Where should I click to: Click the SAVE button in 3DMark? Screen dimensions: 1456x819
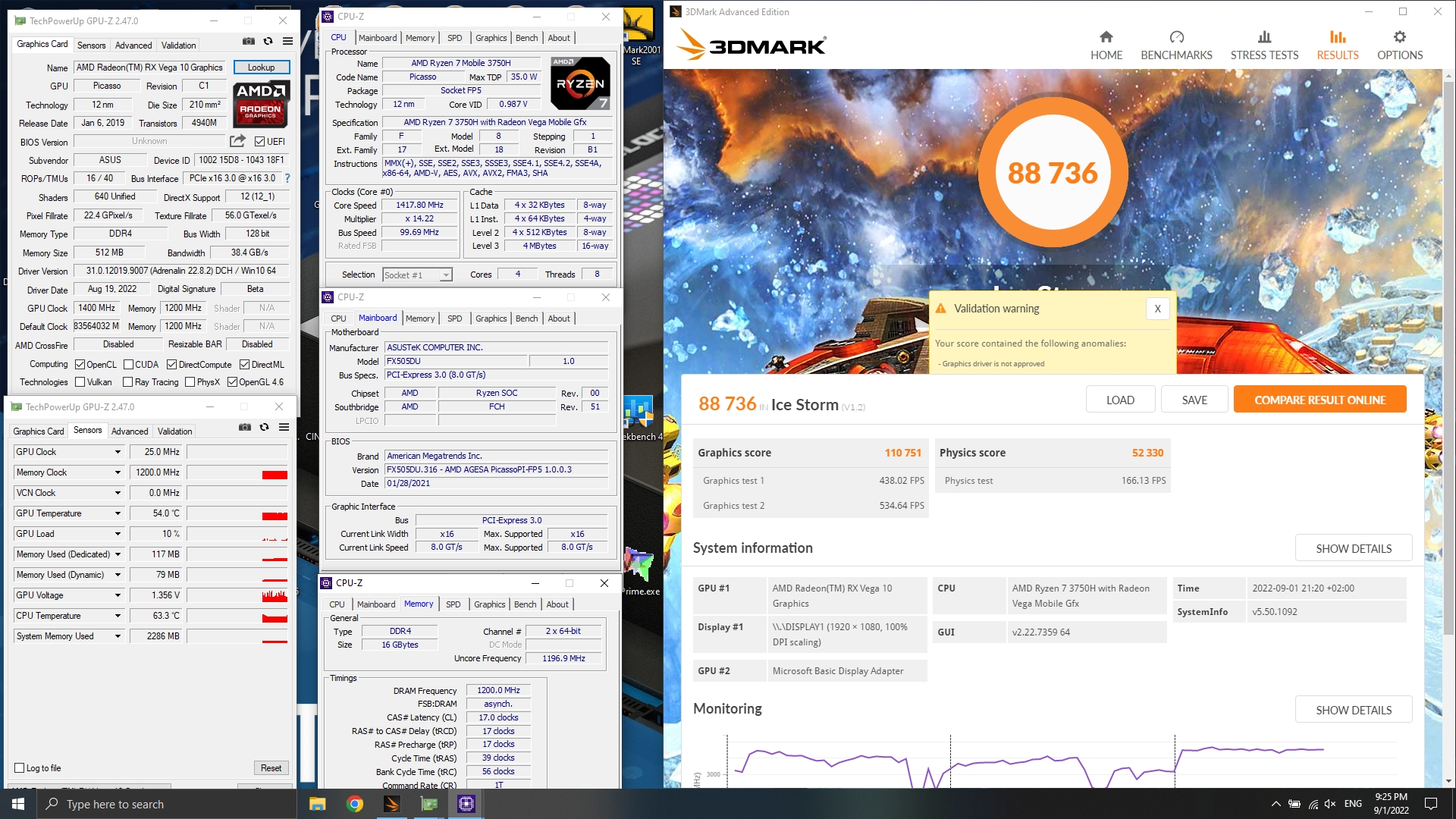pyautogui.click(x=1194, y=400)
